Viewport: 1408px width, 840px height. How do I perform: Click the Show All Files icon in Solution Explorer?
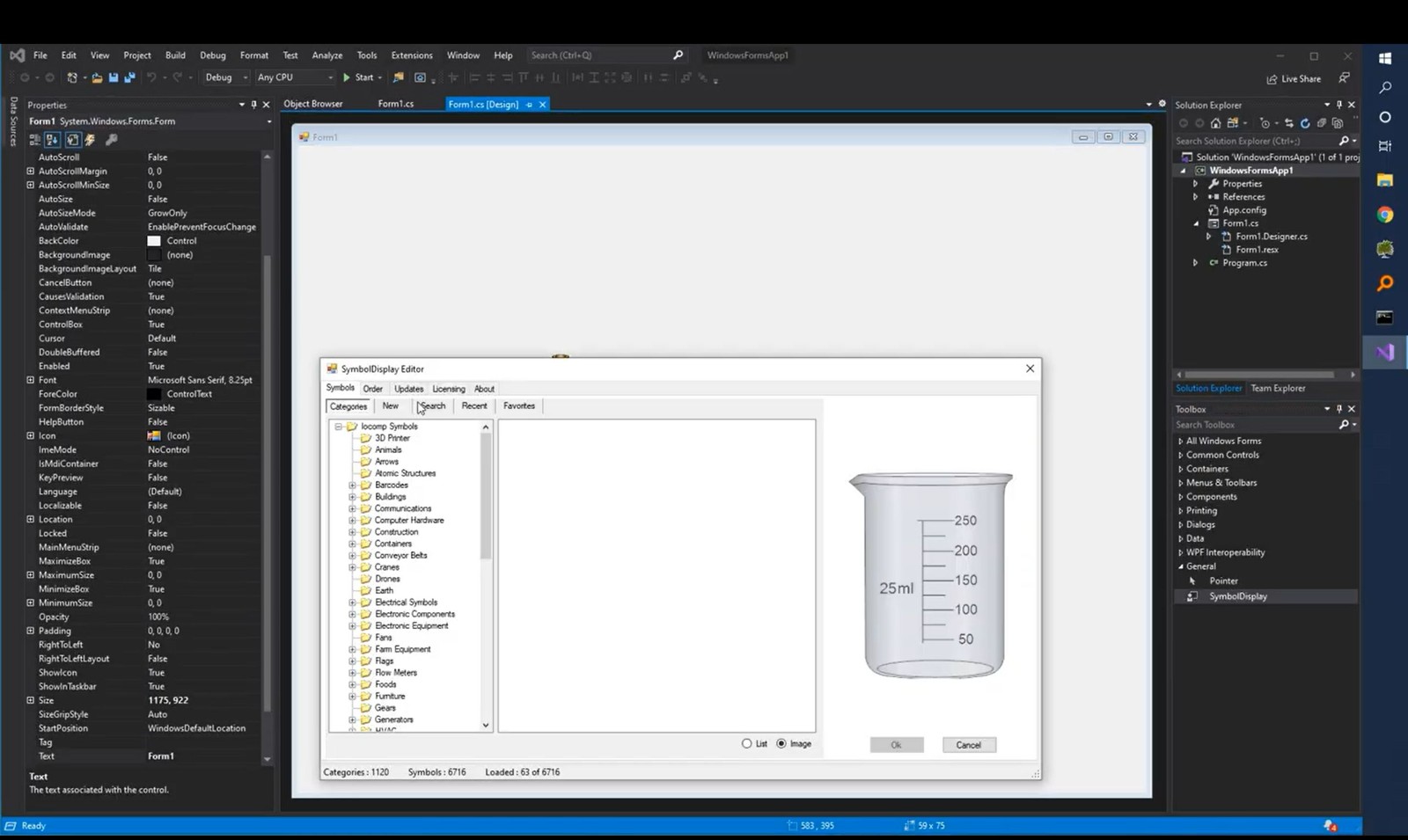[x=1338, y=123]
